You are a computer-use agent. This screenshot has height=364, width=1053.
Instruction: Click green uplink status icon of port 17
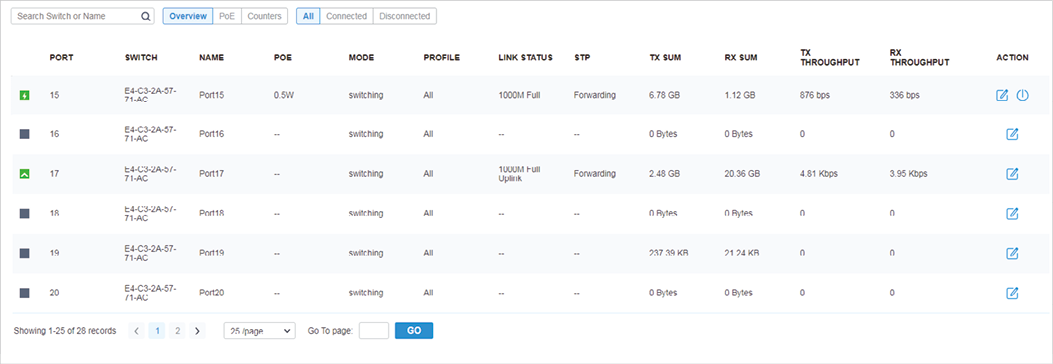coord(25,174)
